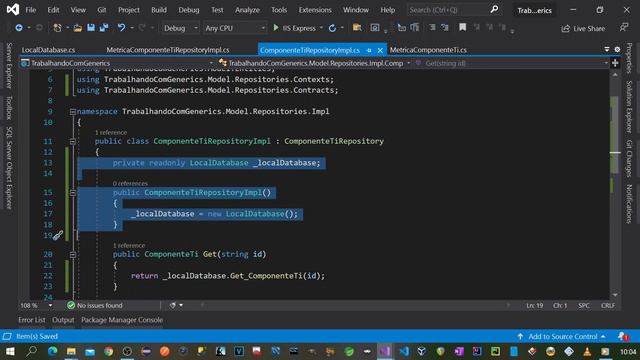
Task: Collapse the Get method on line 20
Action: 73,255
